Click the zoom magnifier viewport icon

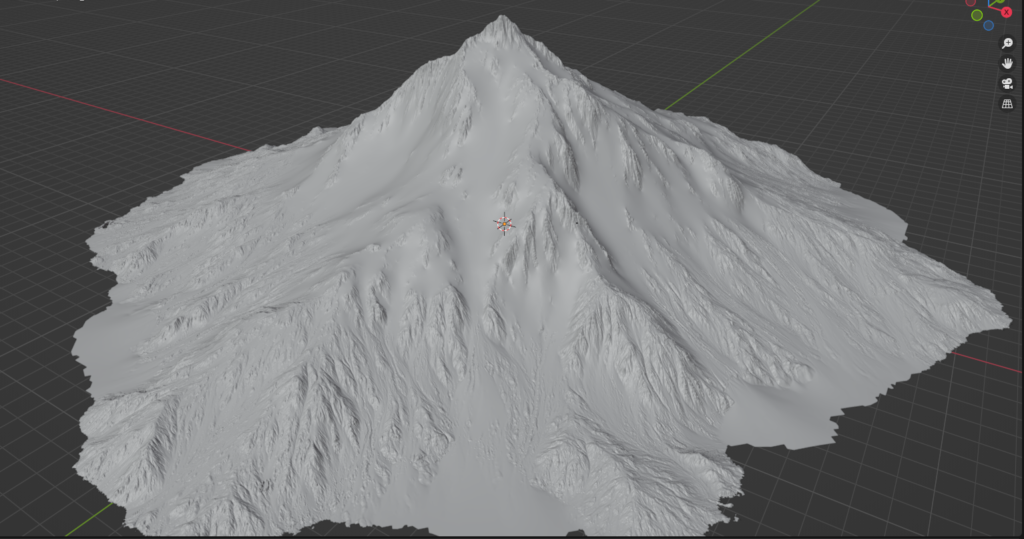pyautogui.click(x=1007, y=43)
